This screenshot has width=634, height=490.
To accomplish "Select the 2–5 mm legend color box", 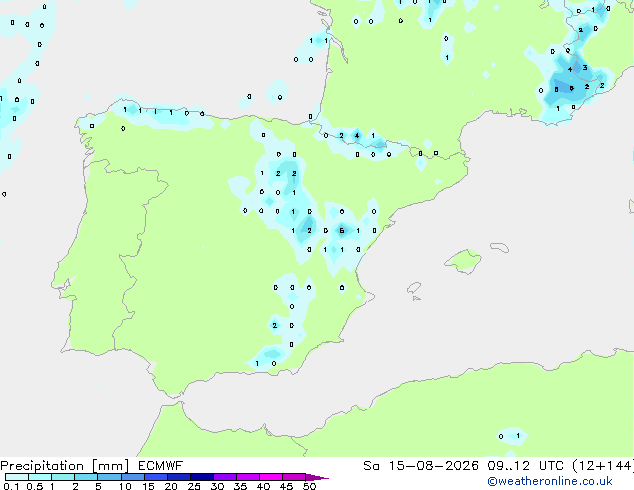I will pyautogui.click(x=86, y=477).
